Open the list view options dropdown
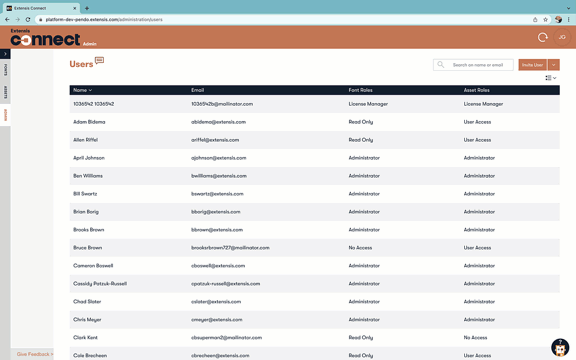This screenshot has height=360, width=576. click(x=551, y=78)
